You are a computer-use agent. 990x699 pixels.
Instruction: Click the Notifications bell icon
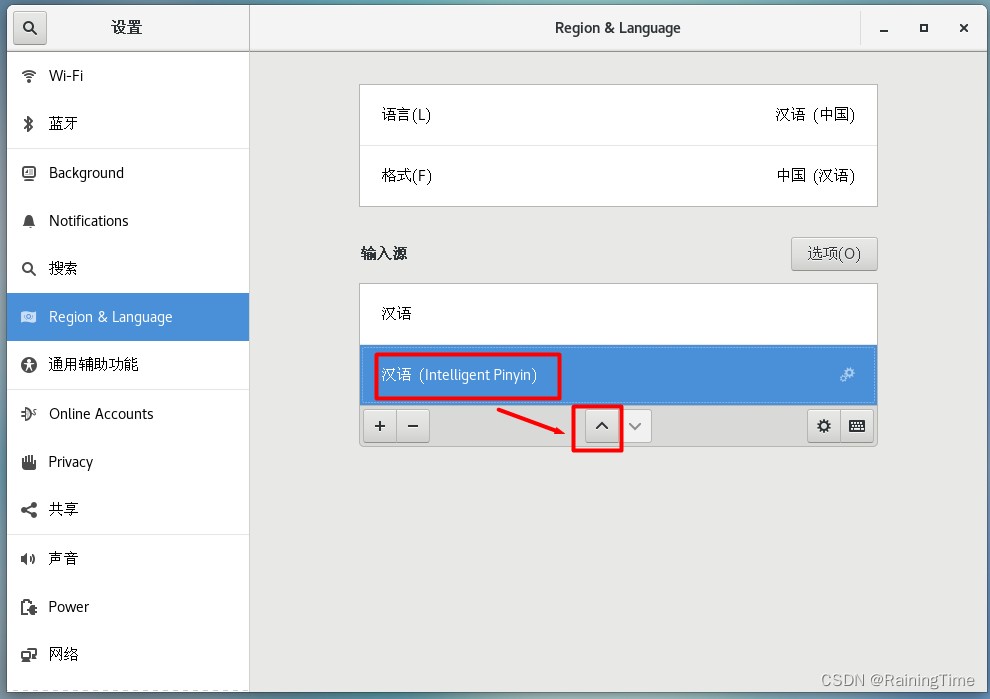pos(28,221)
